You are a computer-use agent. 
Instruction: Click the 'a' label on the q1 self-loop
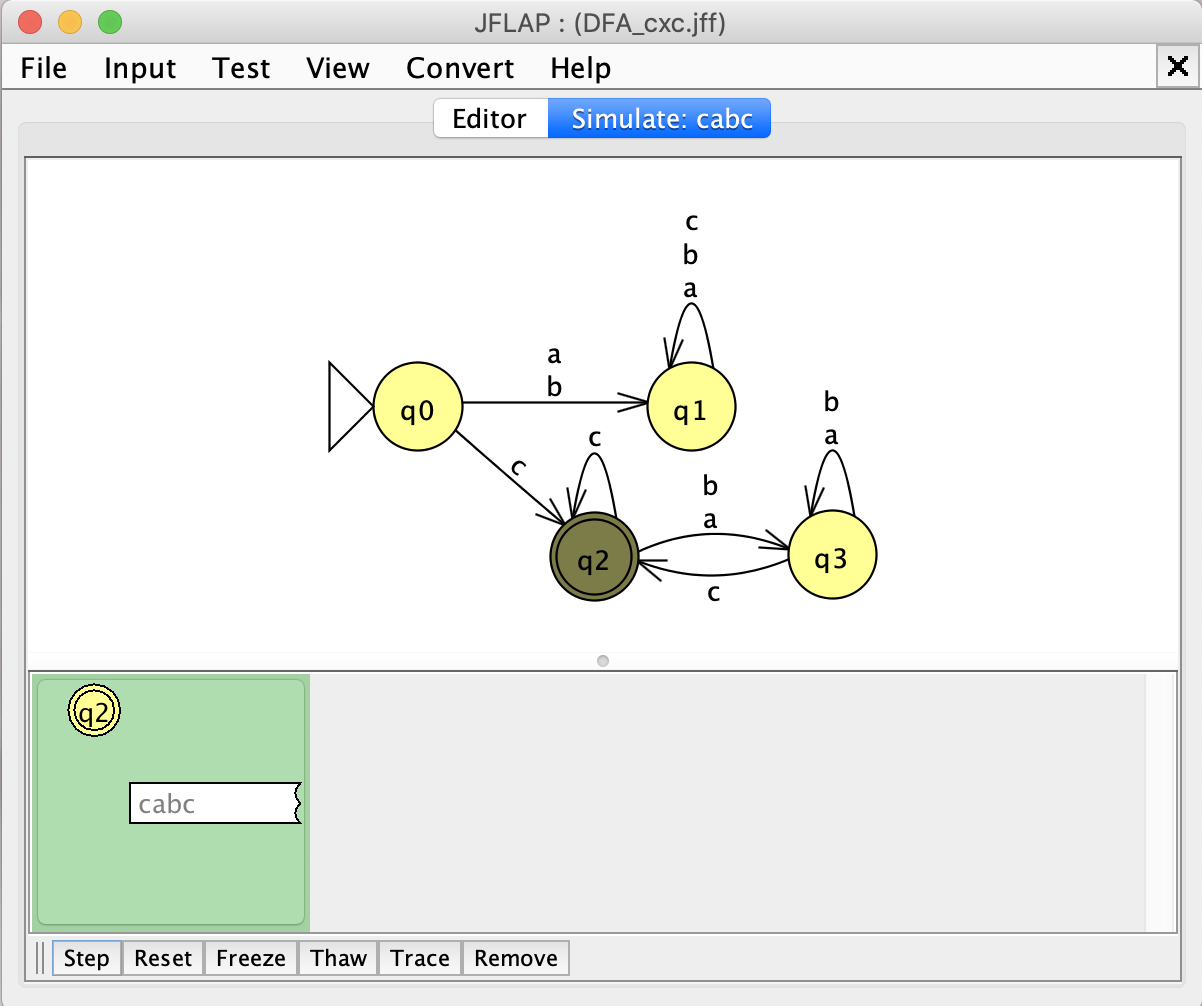pyautogui.click(x=690, y=289)
